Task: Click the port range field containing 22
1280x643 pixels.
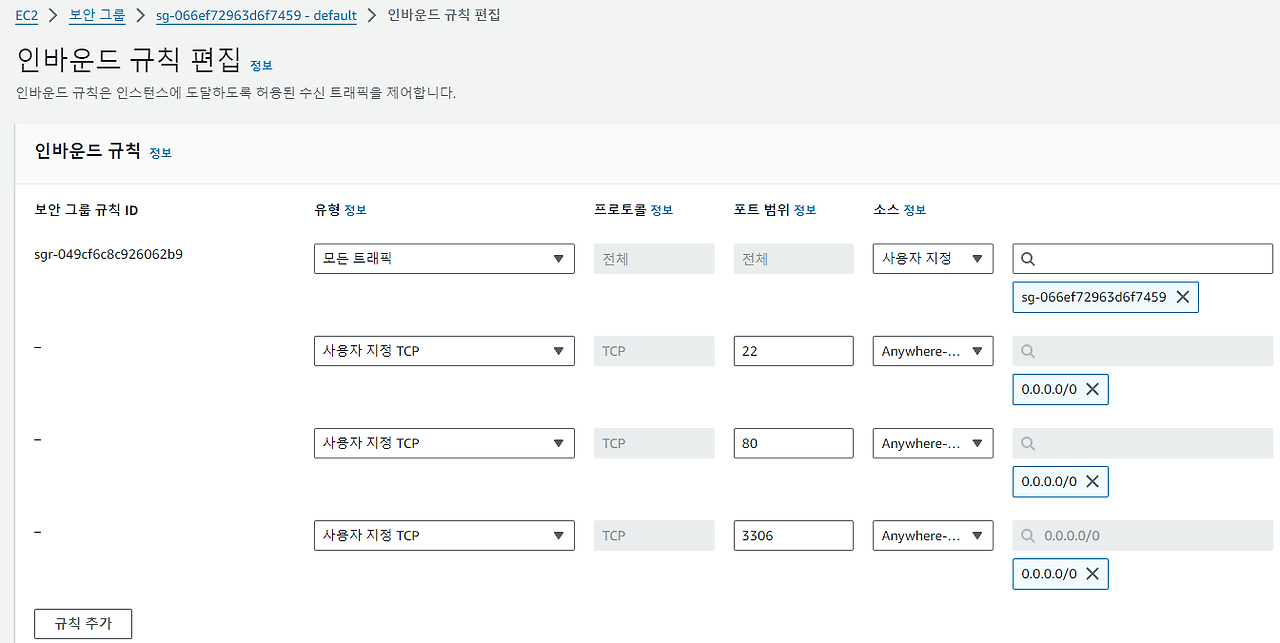Action: click(793, 351)
